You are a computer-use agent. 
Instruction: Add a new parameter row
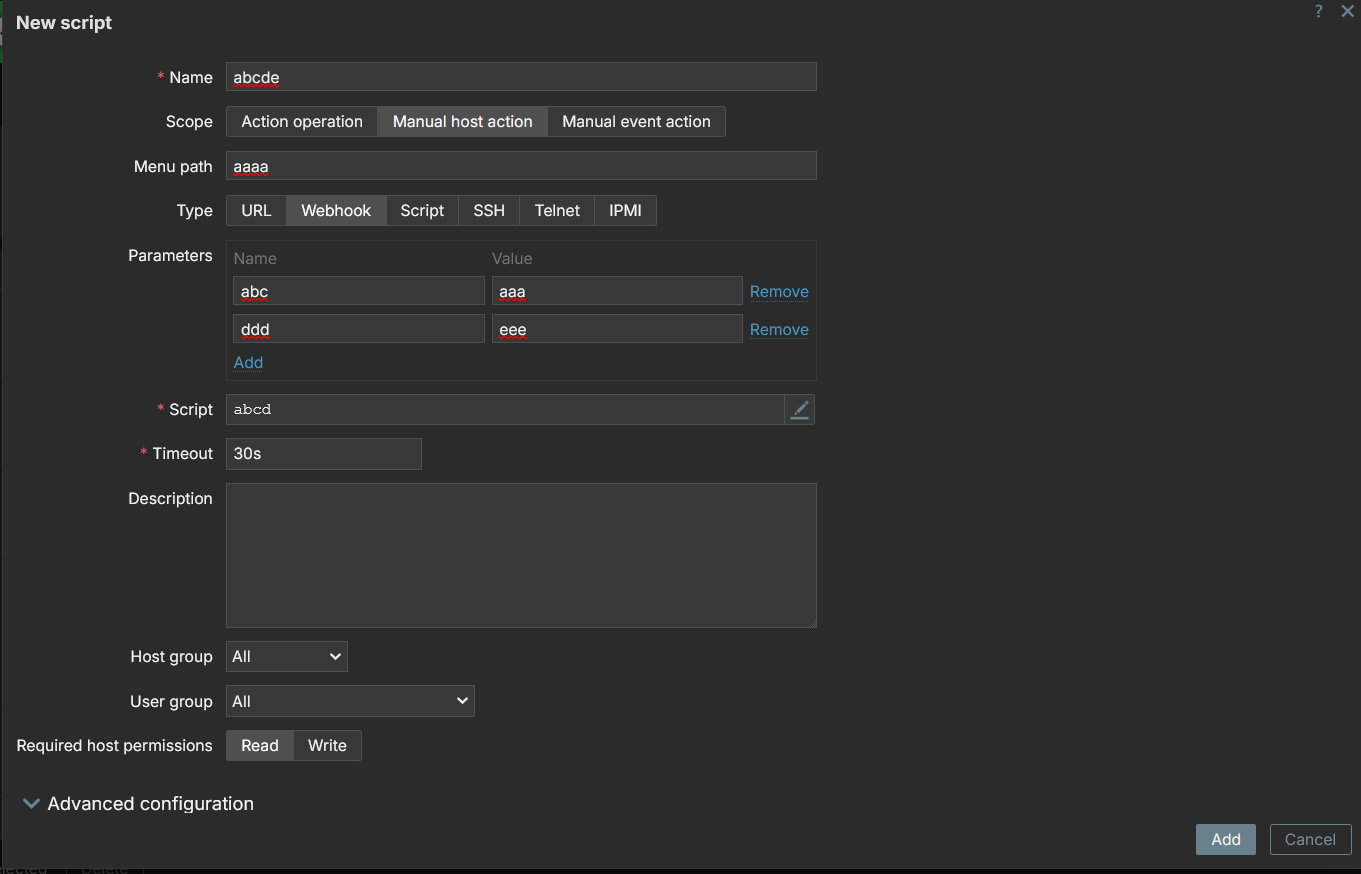(248, 363)
